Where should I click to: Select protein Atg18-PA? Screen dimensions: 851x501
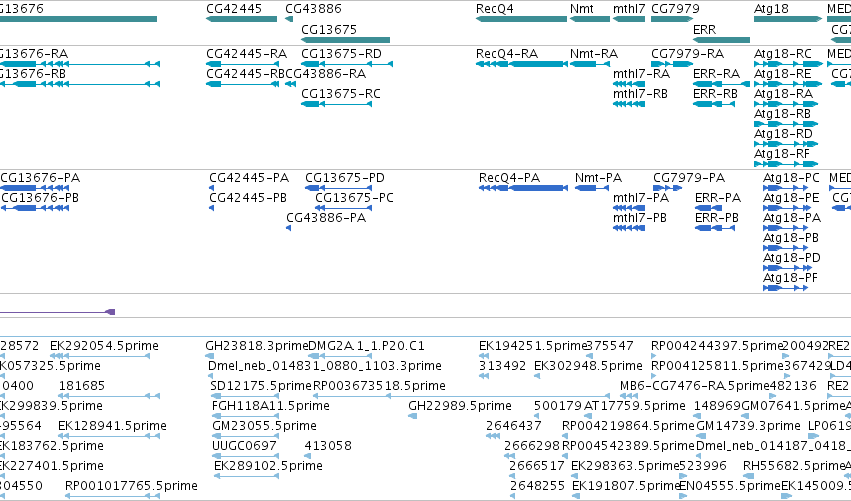click(785, 228)
